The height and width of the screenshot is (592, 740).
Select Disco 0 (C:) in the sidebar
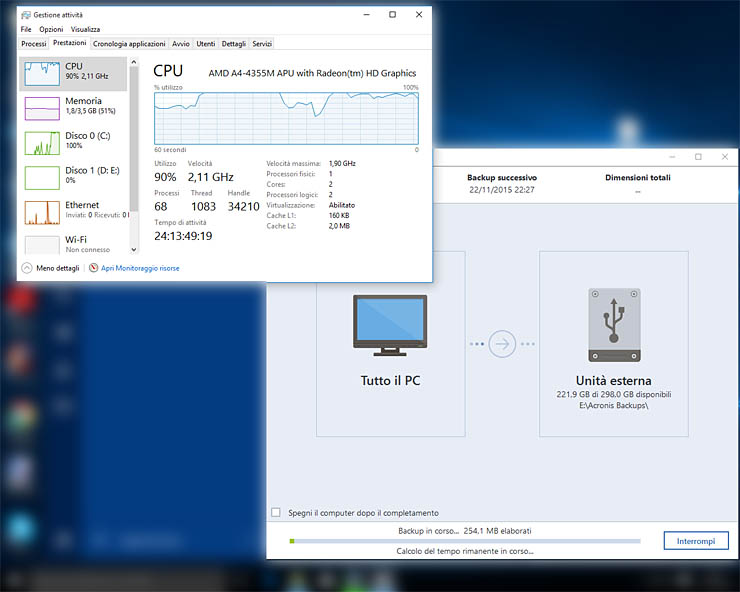pos(73,143)
